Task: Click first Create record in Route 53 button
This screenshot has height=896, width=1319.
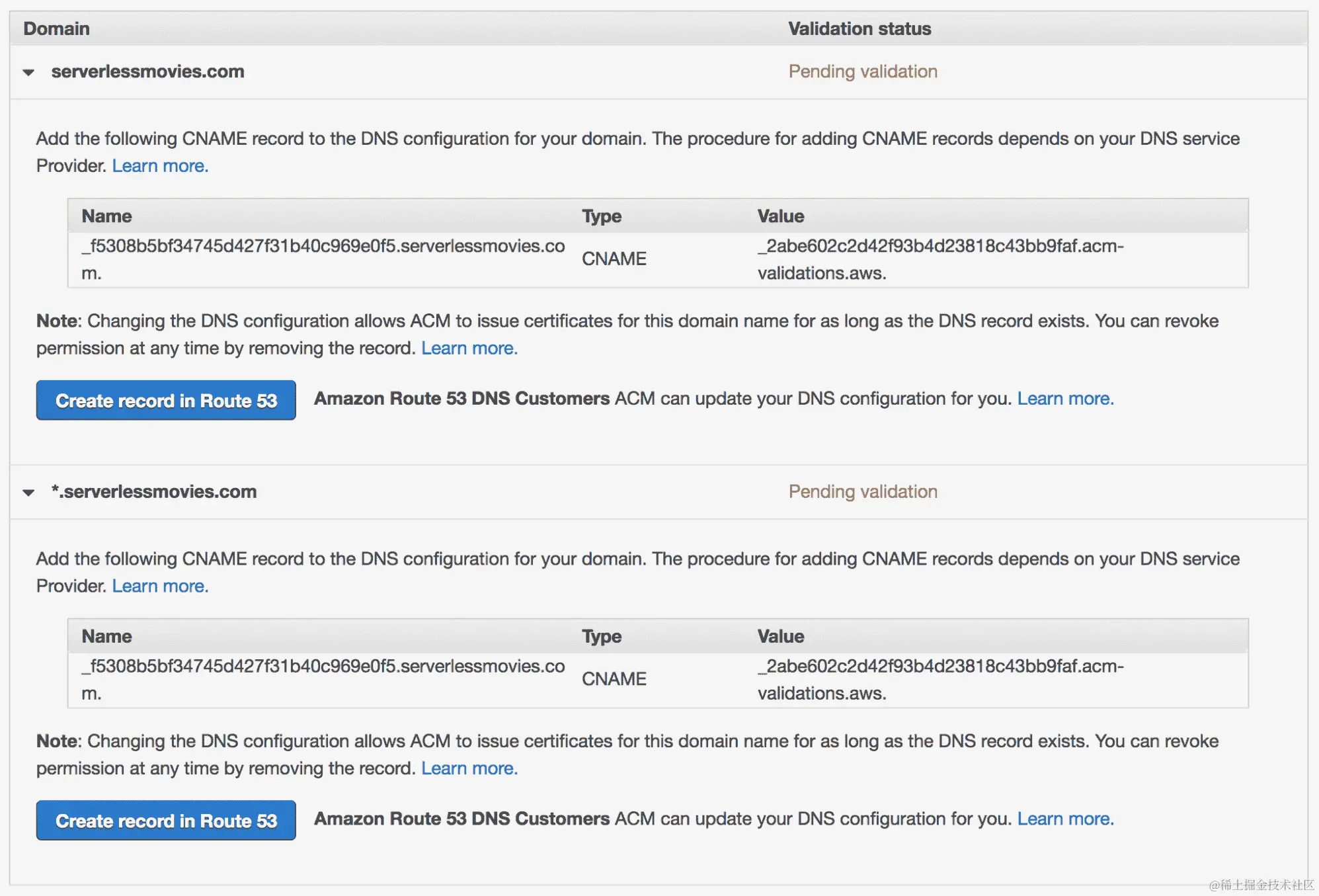Action: pos(166,400)
